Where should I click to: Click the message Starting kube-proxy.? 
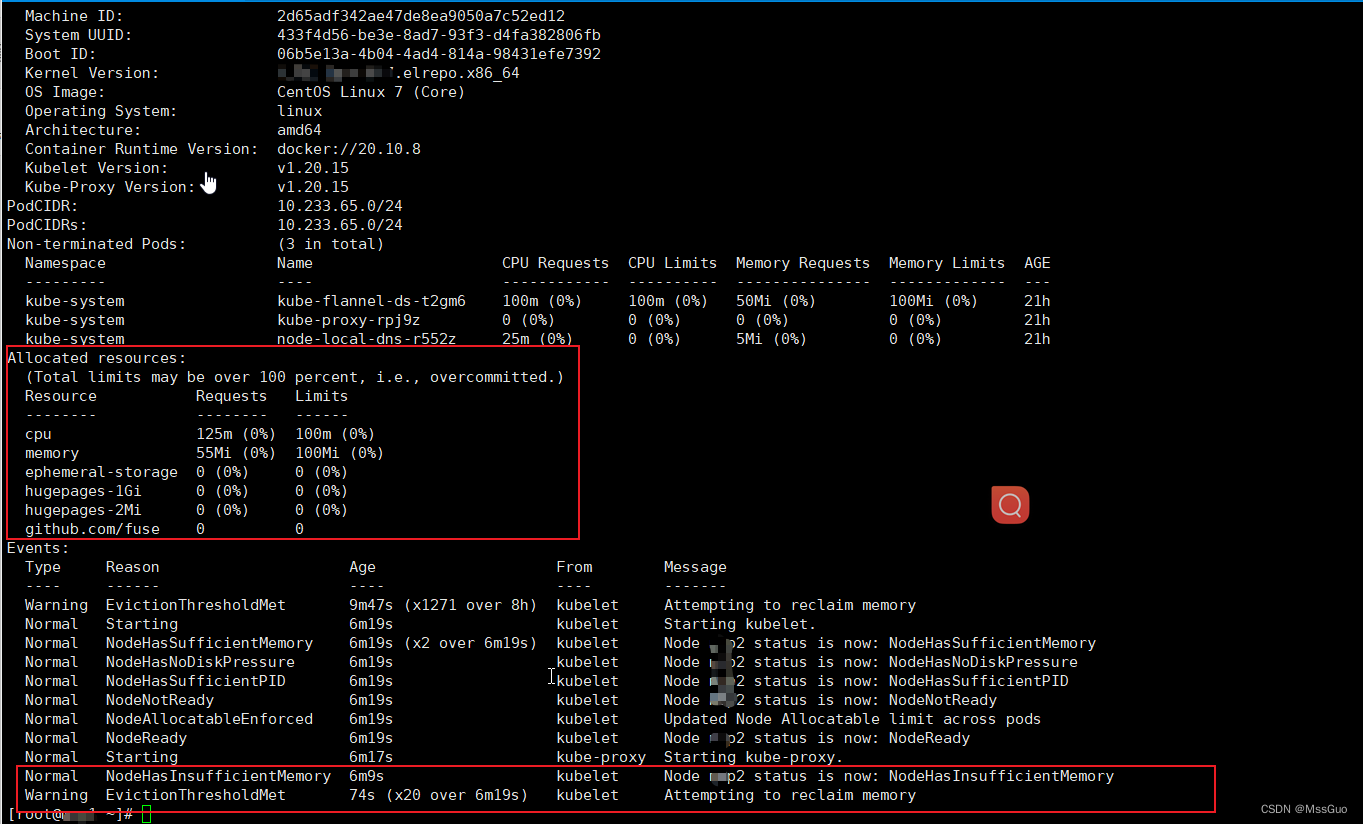pyautogui.click(x=754, y=757)
